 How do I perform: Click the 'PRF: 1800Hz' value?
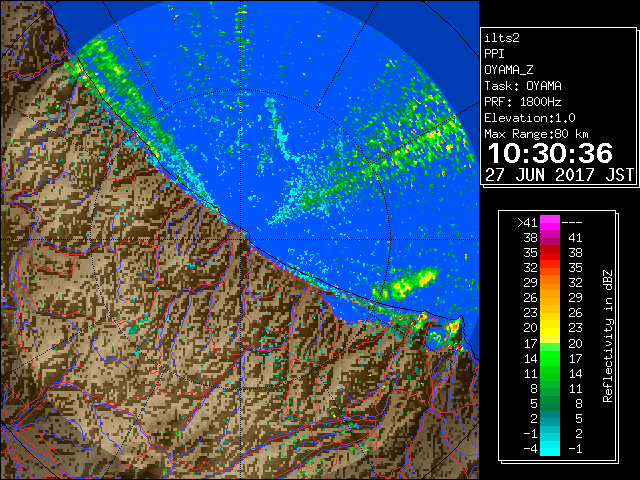click(x=523, y=102)
